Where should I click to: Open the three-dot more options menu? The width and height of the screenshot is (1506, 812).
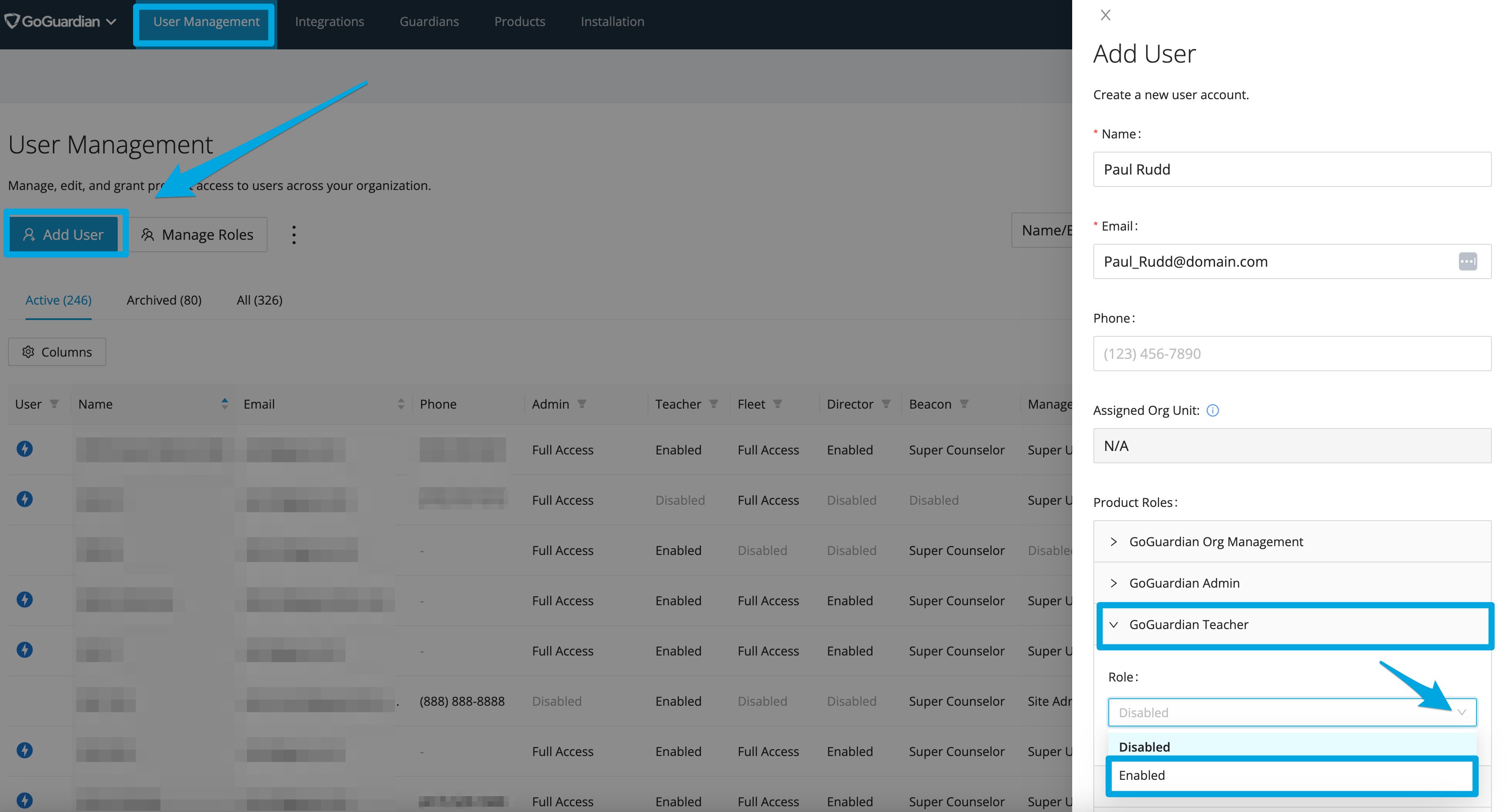(x=294, y=235)
